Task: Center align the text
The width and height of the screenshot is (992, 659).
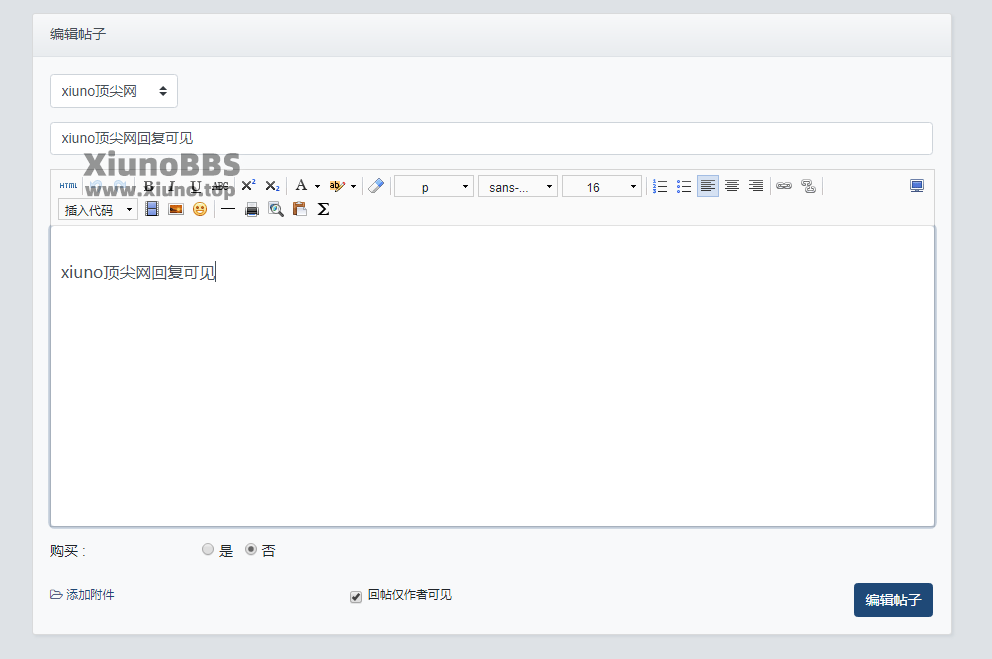Action: [x=732, y=186]
